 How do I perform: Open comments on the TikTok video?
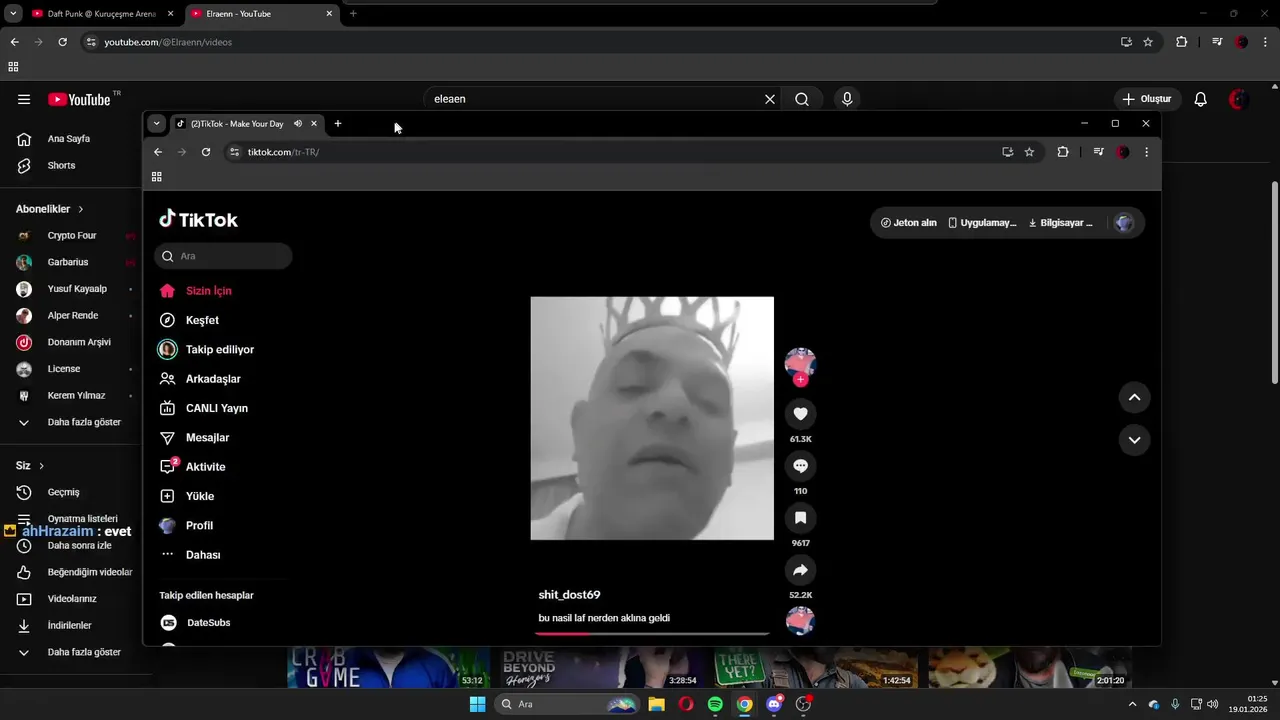coord(800,466)
